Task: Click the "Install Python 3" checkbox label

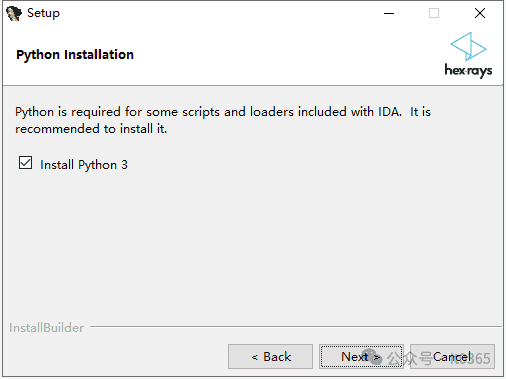Action: coord(84,165)
